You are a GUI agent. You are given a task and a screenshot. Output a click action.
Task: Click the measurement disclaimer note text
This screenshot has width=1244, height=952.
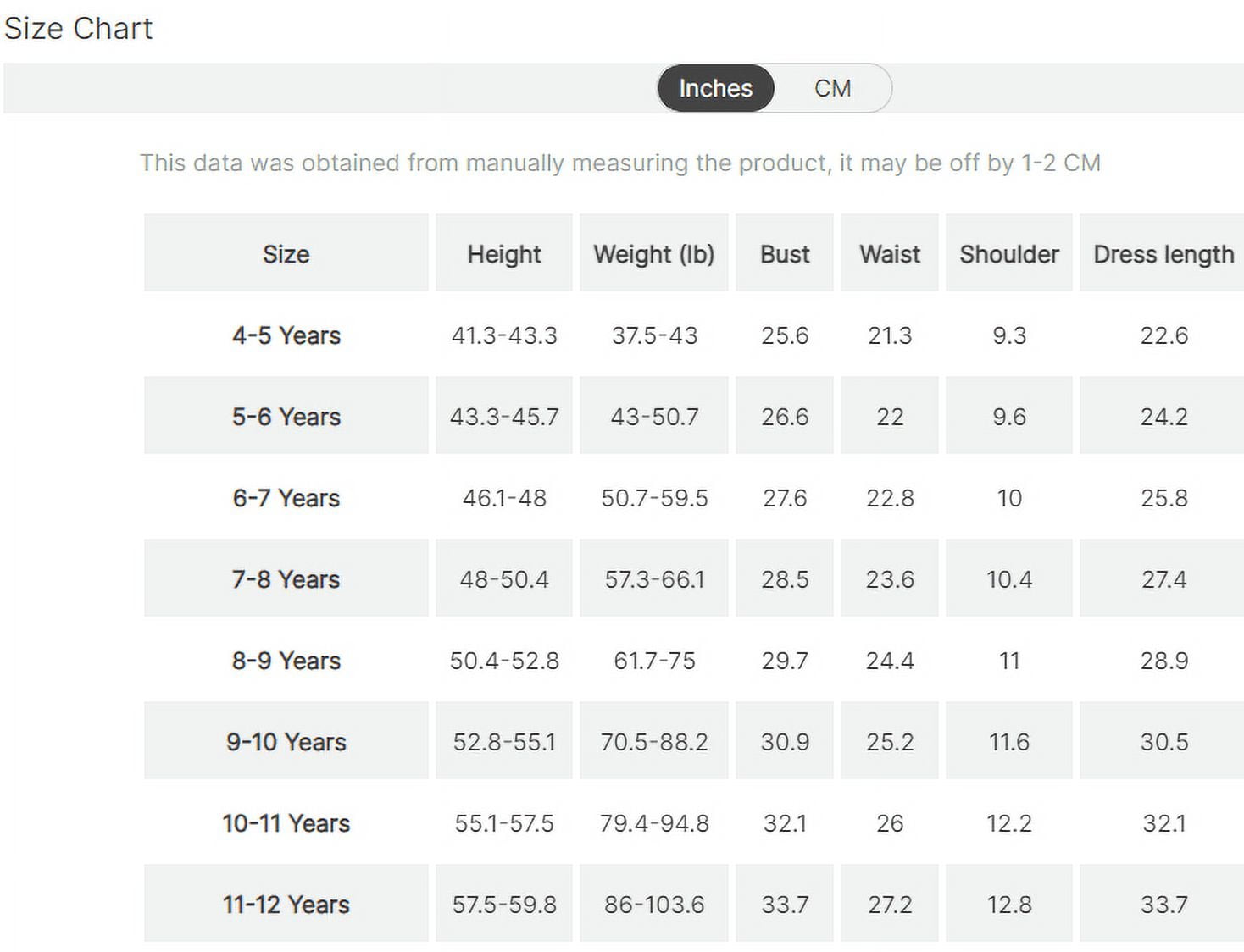[x=620, y=163]
